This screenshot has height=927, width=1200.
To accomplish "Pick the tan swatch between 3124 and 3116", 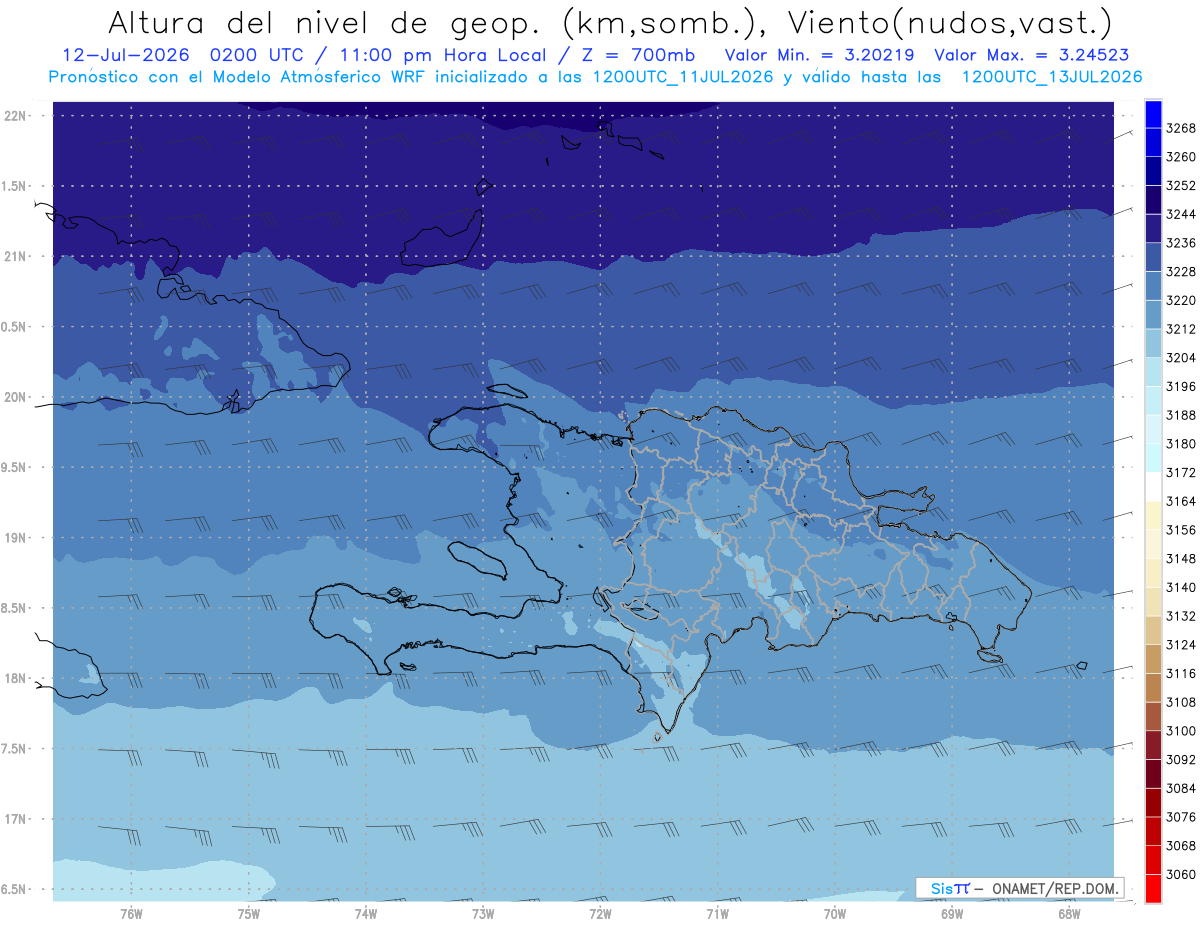I will [1153, 659].
